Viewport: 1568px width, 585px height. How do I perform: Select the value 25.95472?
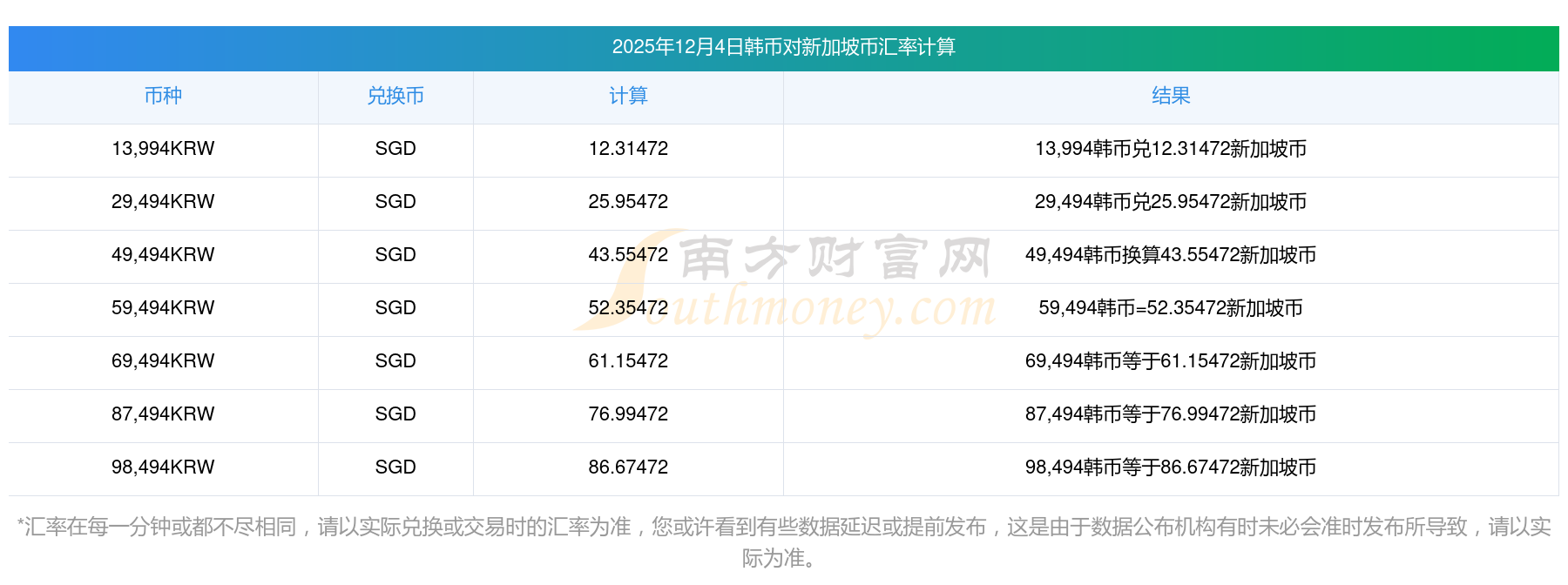[x=628, y=202]
